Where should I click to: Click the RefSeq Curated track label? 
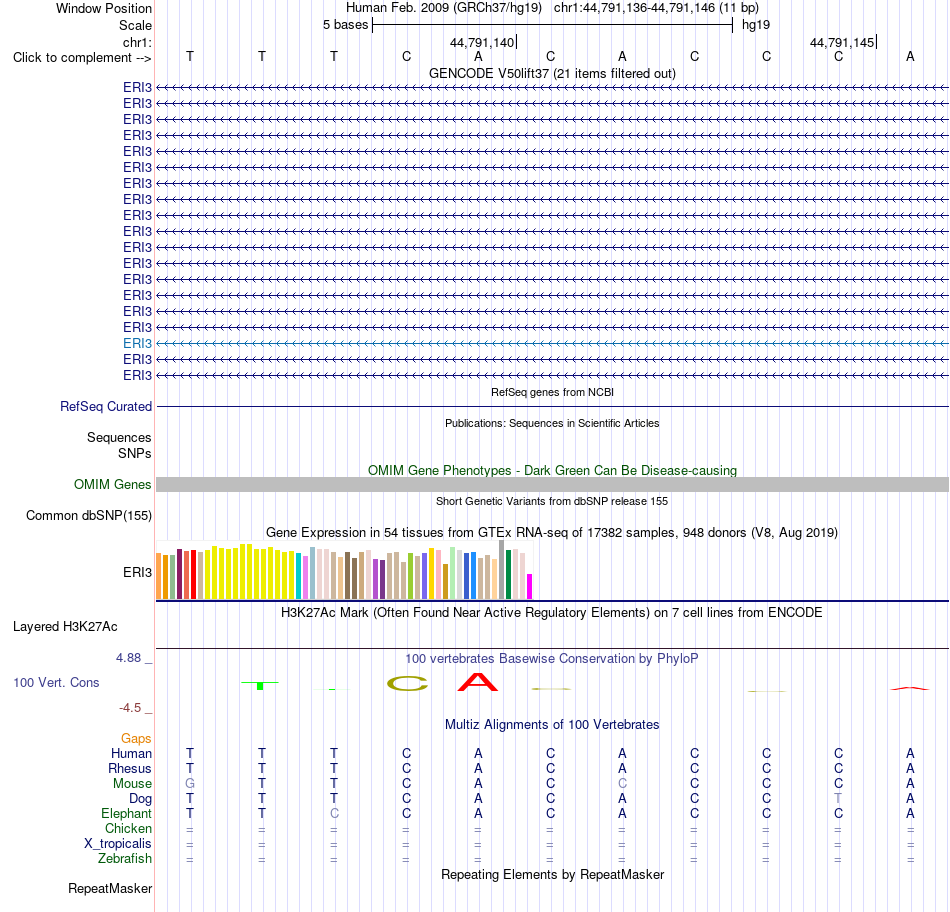click(106, 407)
